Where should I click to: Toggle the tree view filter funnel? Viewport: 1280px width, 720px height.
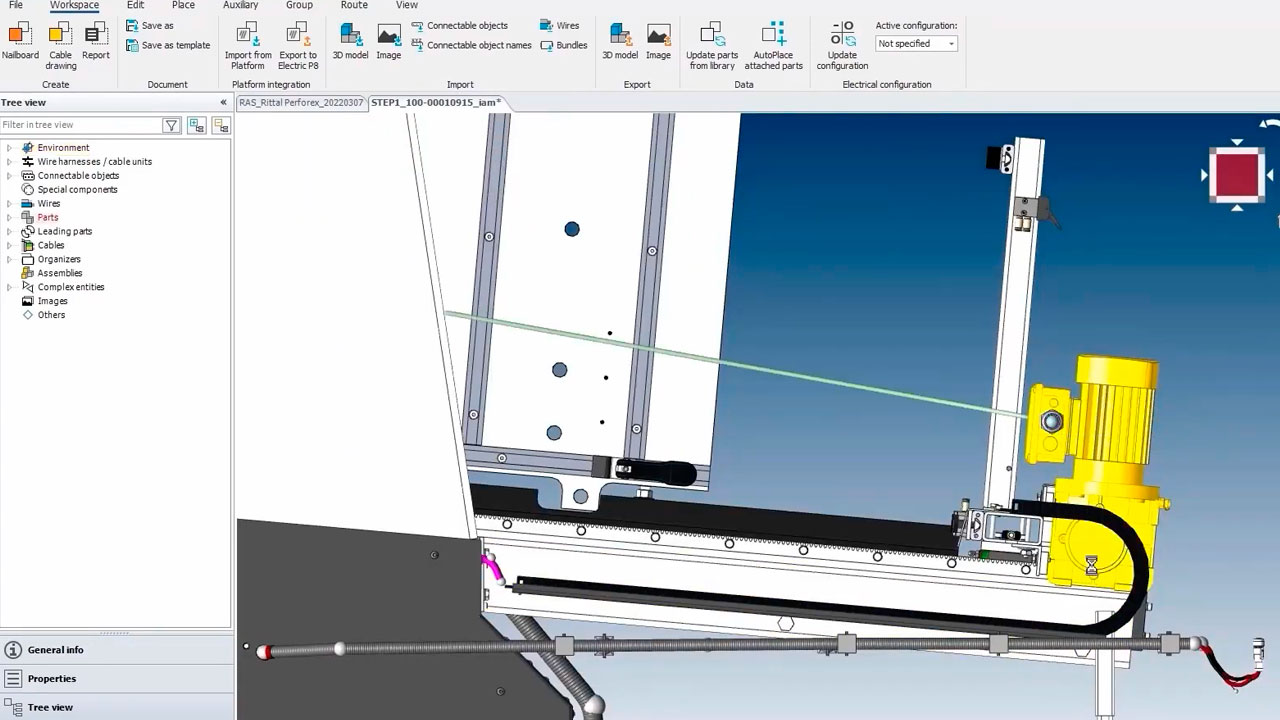point(172,125)
